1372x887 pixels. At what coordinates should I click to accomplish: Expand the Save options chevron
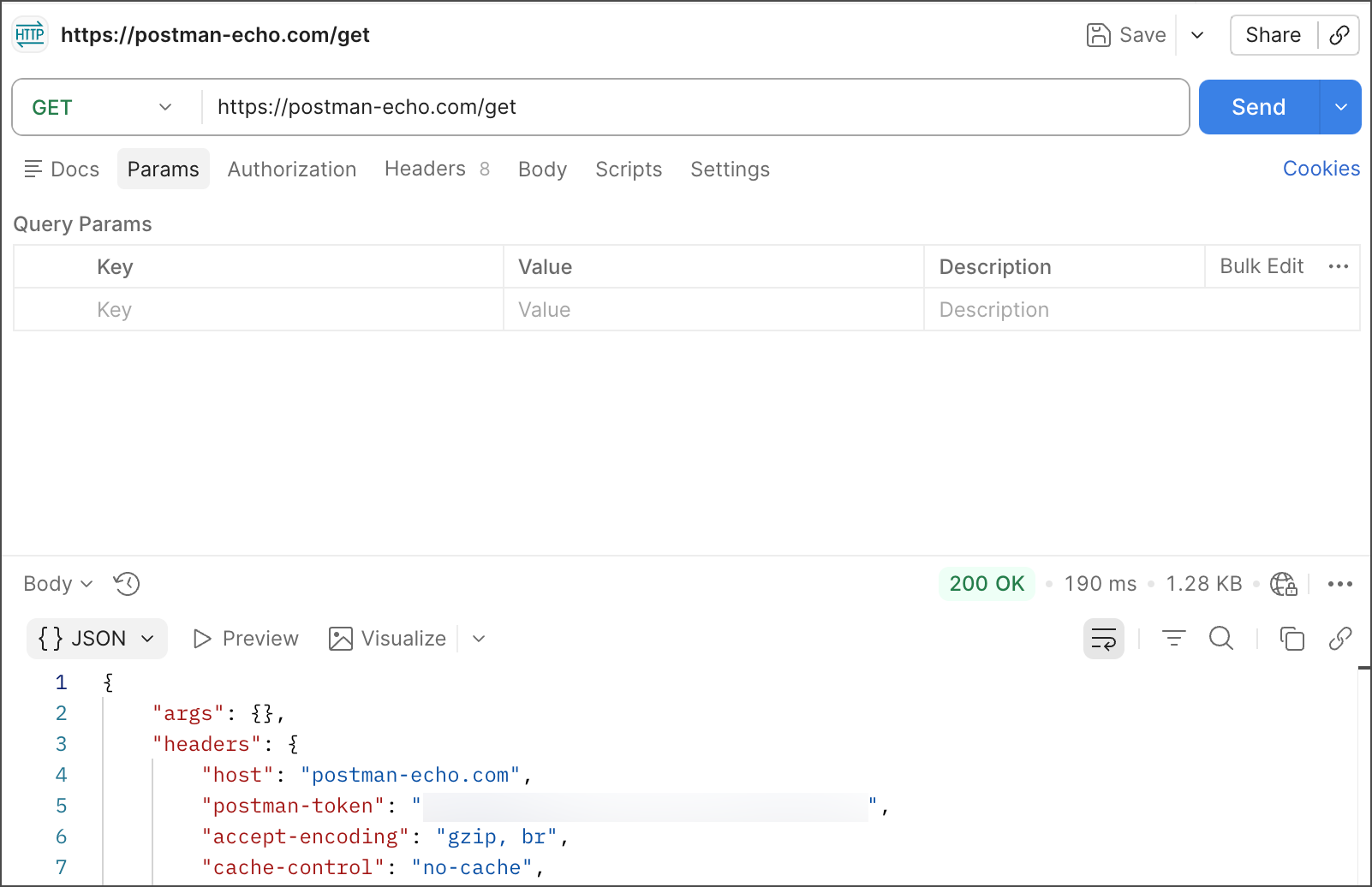(x=1197, y=35)
